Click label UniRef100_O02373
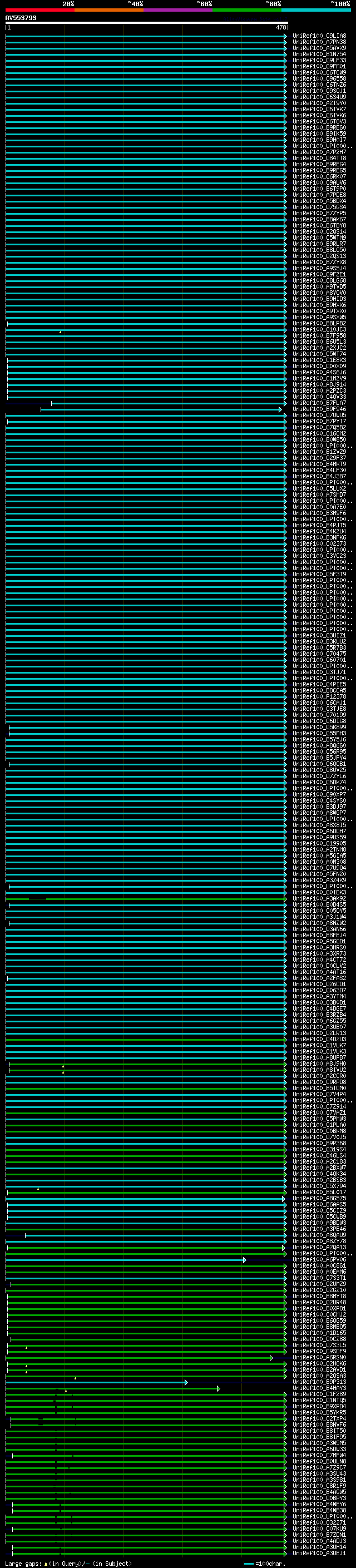Screen dimensions: 356x1568 coord(319,543)
